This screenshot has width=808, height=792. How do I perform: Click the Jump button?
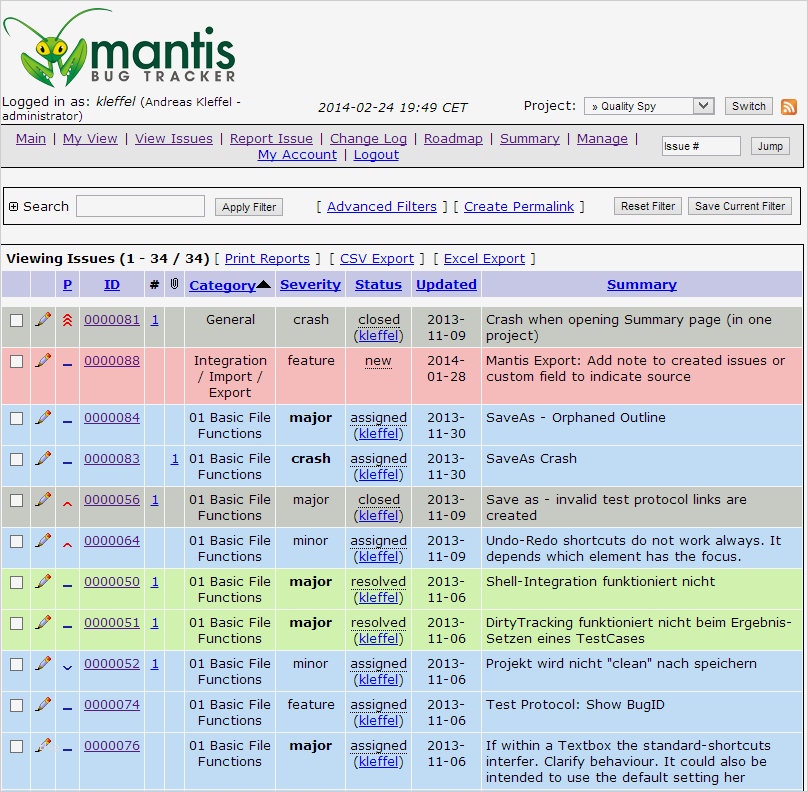(770, 146)
